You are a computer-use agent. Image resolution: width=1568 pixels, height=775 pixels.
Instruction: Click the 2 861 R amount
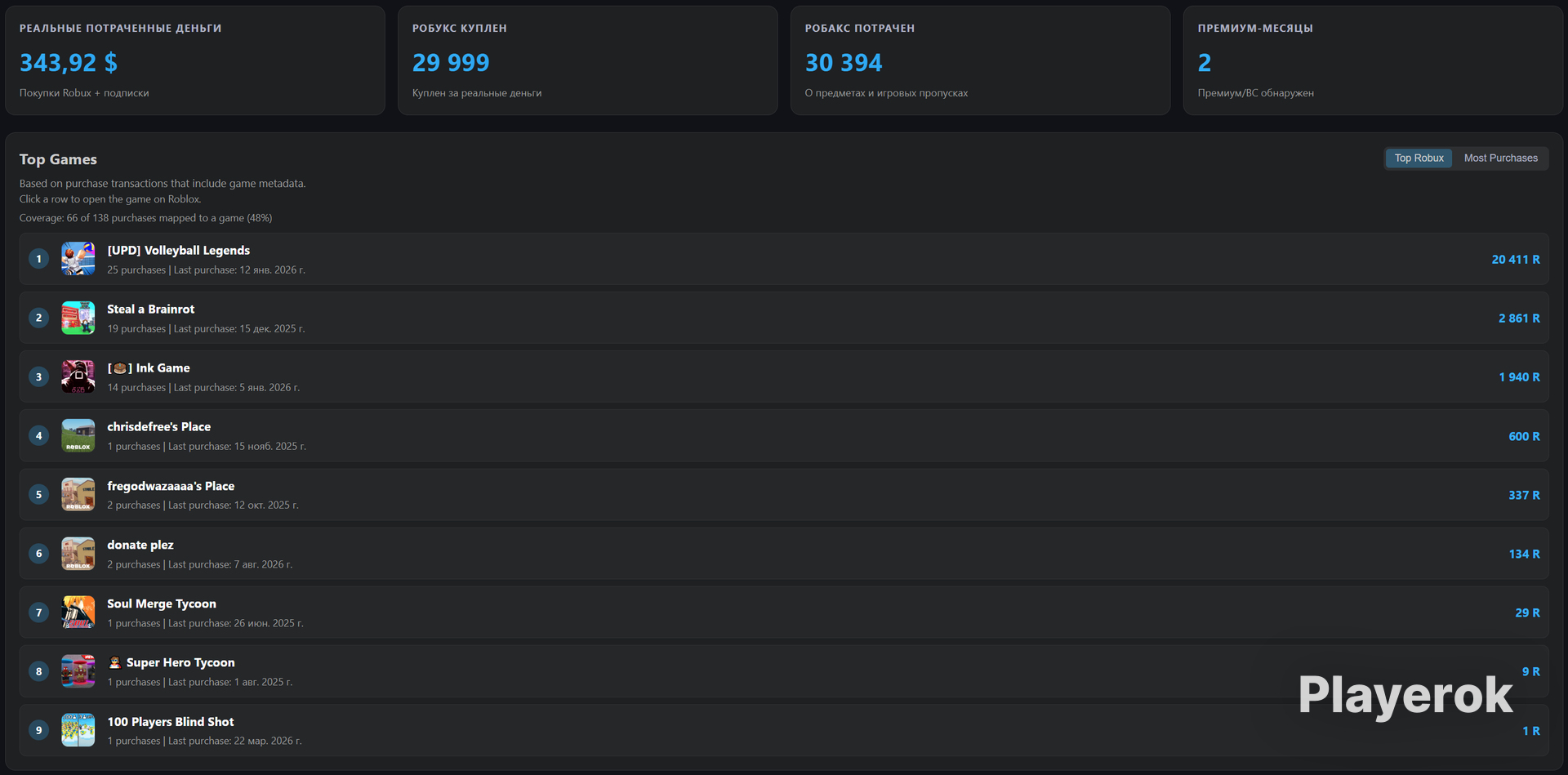click(x=1519, y=318)
